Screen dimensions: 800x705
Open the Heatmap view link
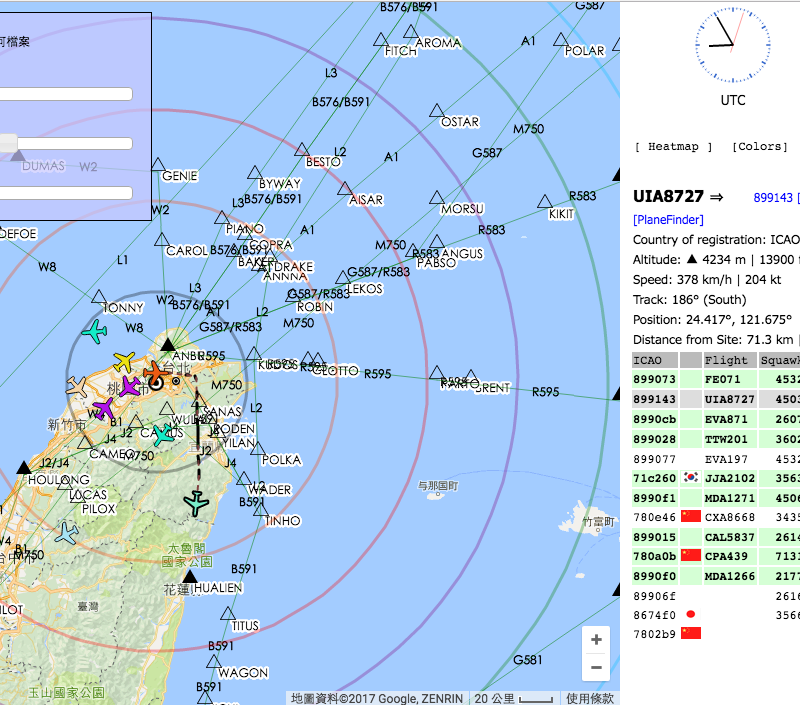point(673,147)
